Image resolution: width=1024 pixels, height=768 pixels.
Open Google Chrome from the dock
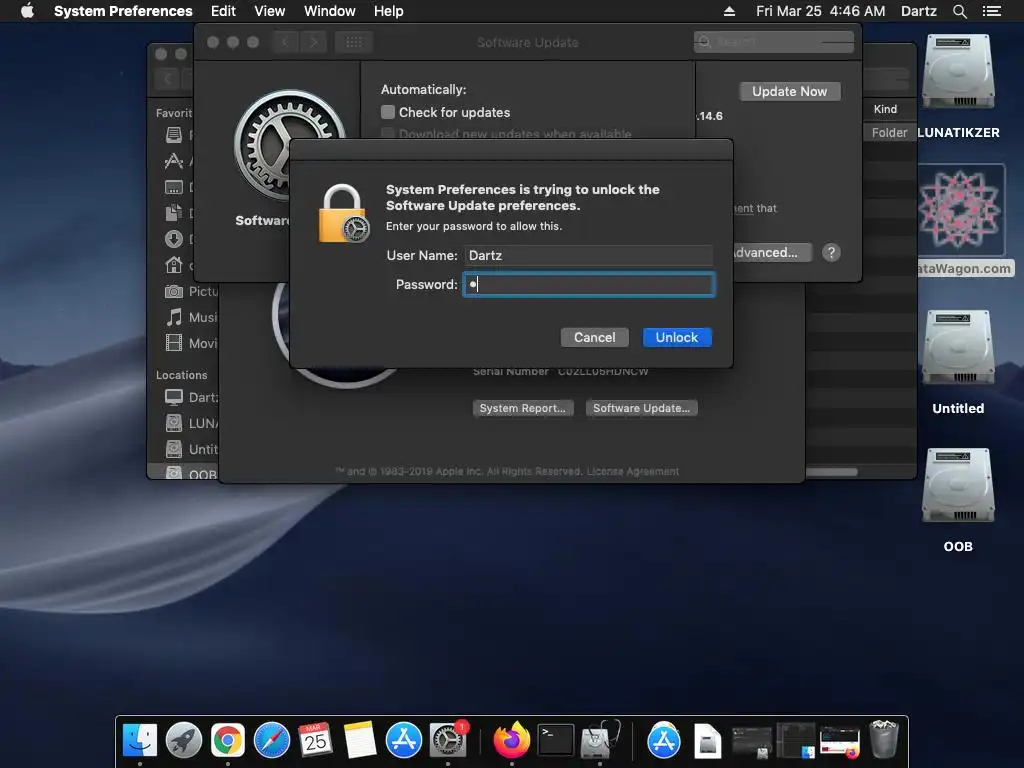pyautogui.click(x=227, y=740)
